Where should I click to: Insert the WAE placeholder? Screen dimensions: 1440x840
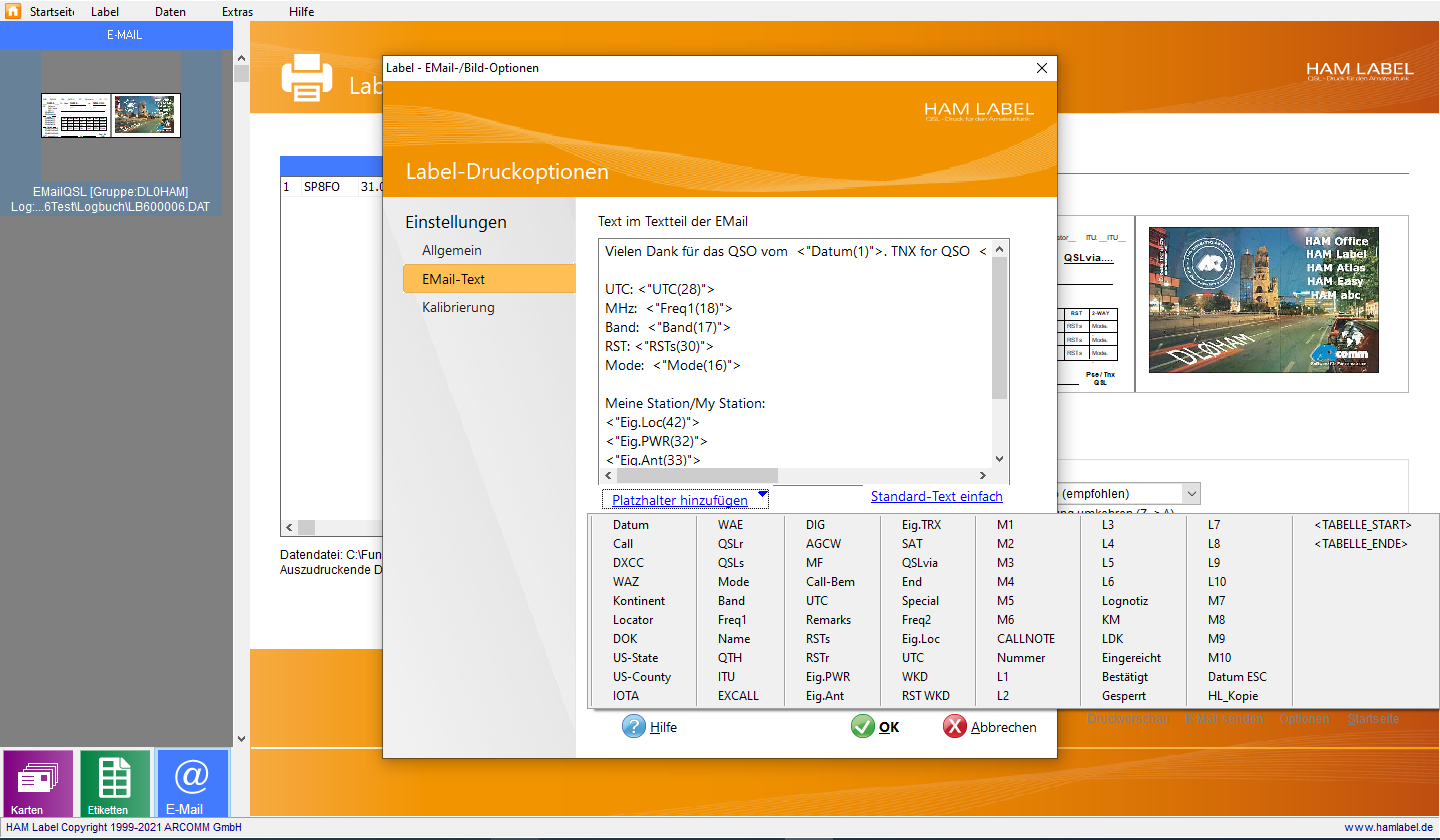click(730, 525)
